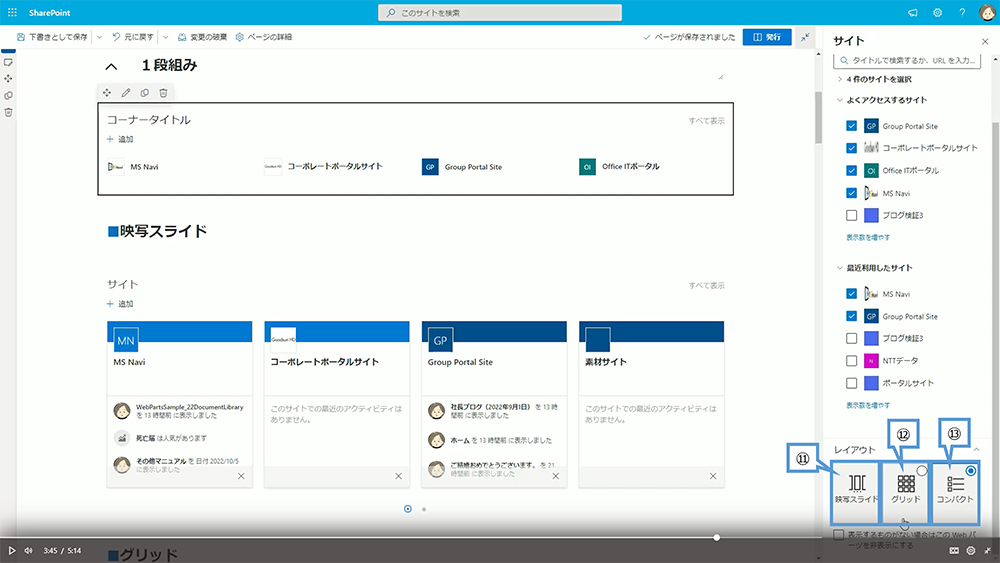Open the settings gear in the header
1000x563 pixels.
(x=938, y=12)
